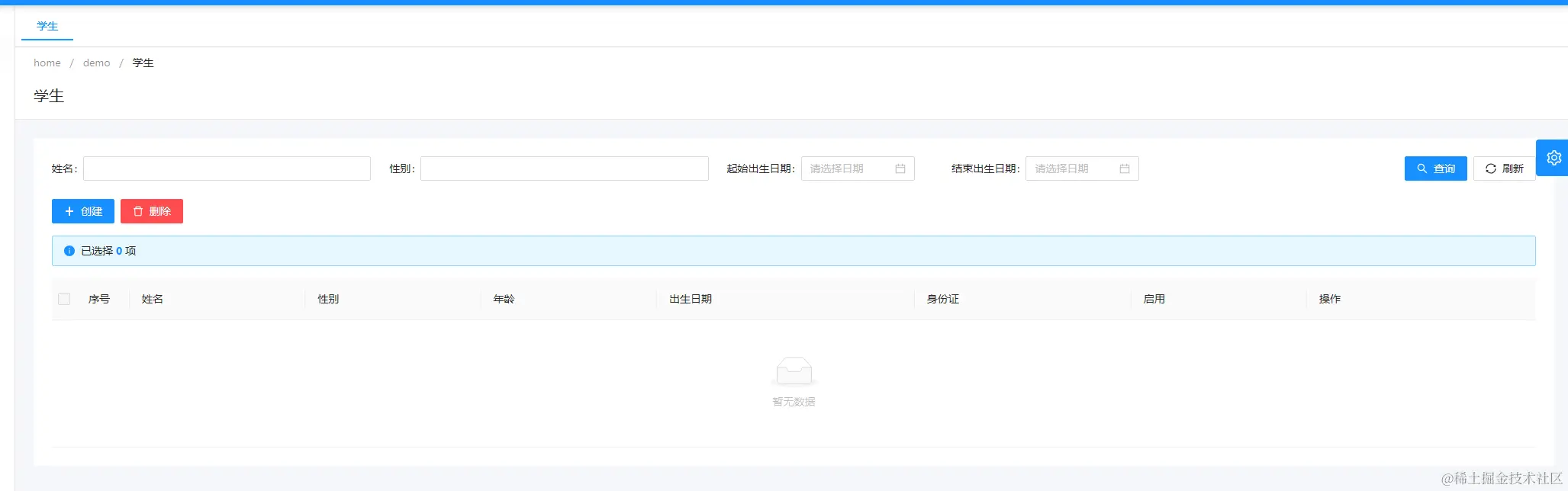The image size is (1568, 491).
Task: Focus the 性别 input field
Action: pos(565,168)
